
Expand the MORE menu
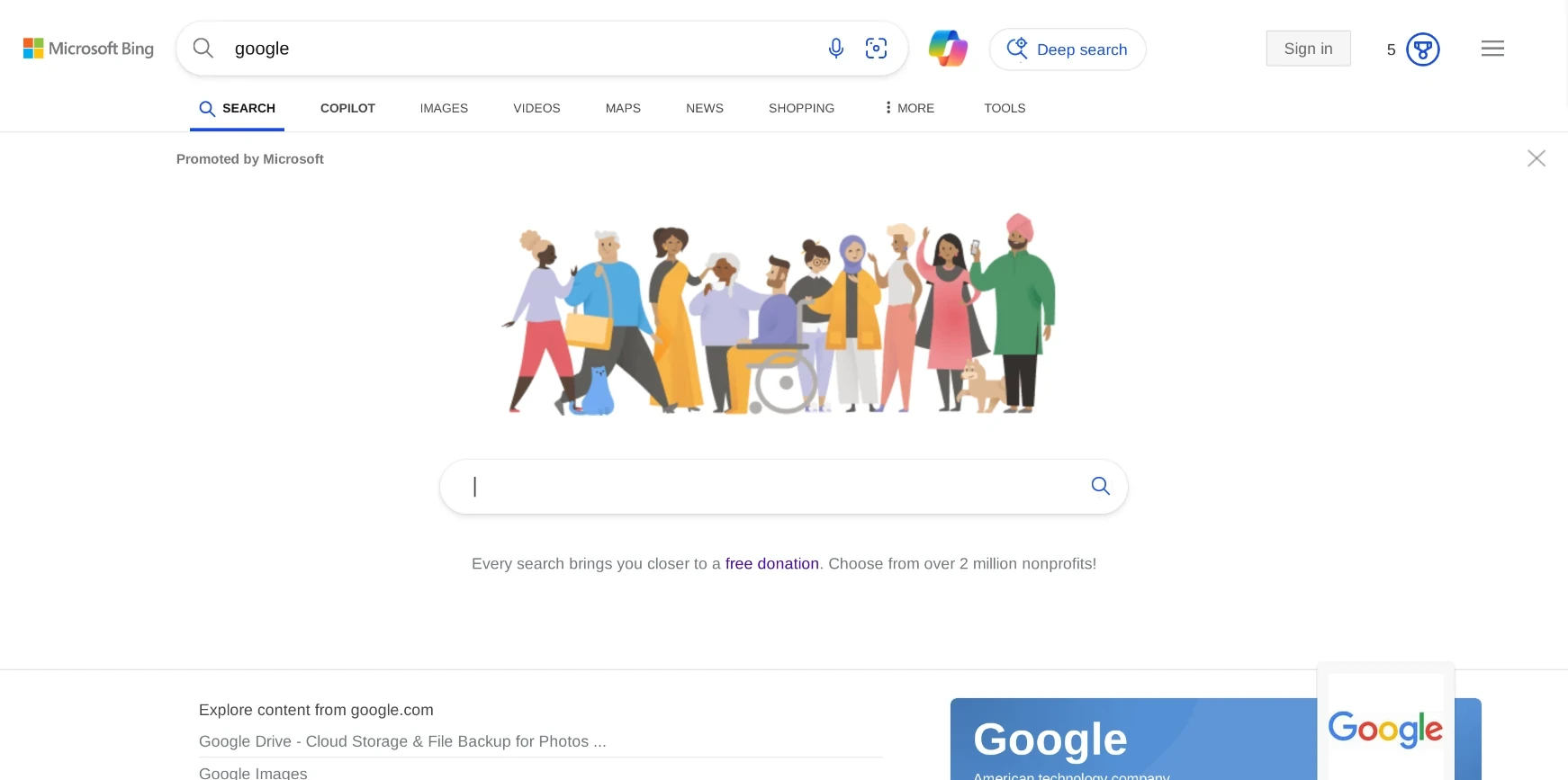click(909, 108)
